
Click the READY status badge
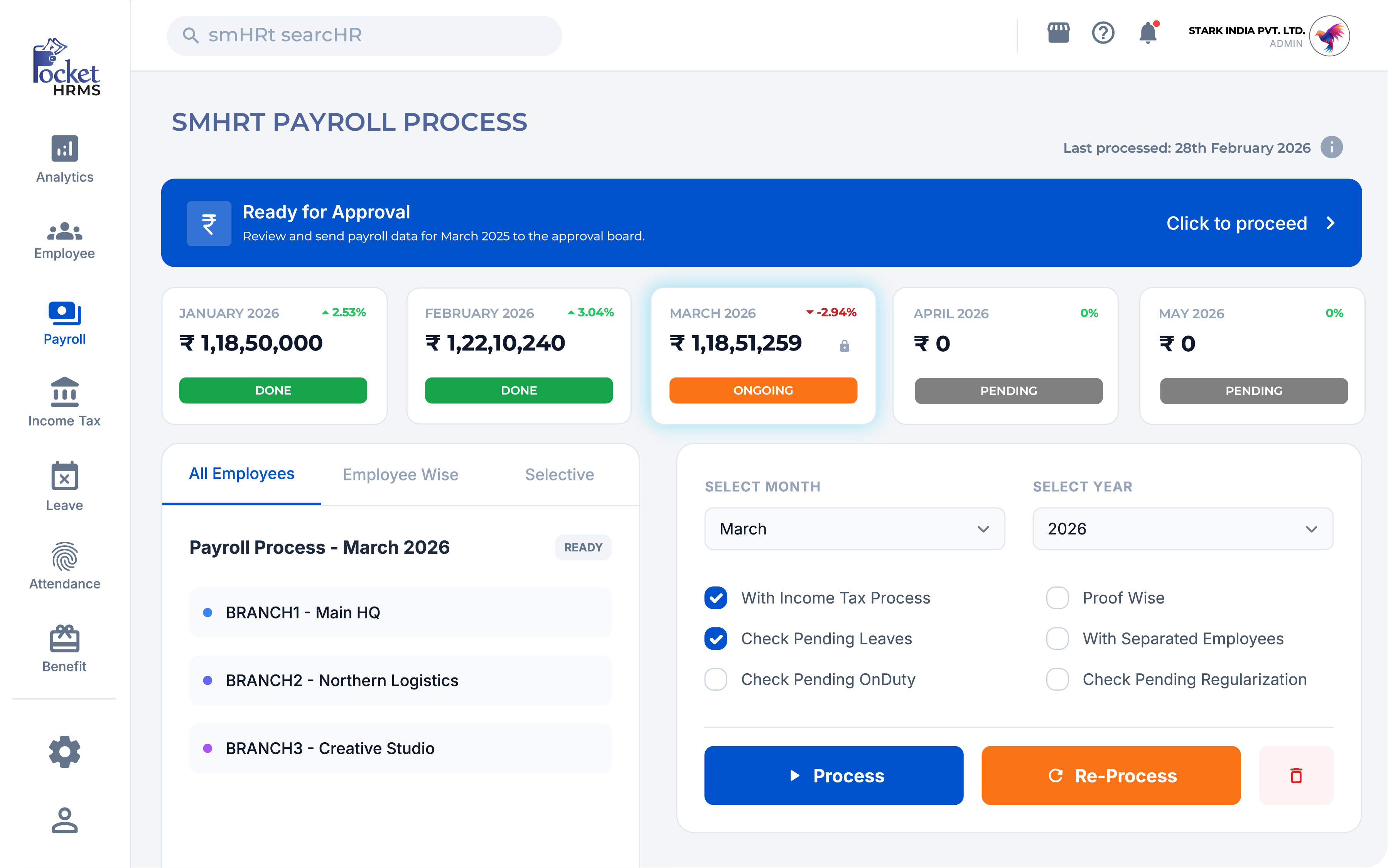click(583, 547)
